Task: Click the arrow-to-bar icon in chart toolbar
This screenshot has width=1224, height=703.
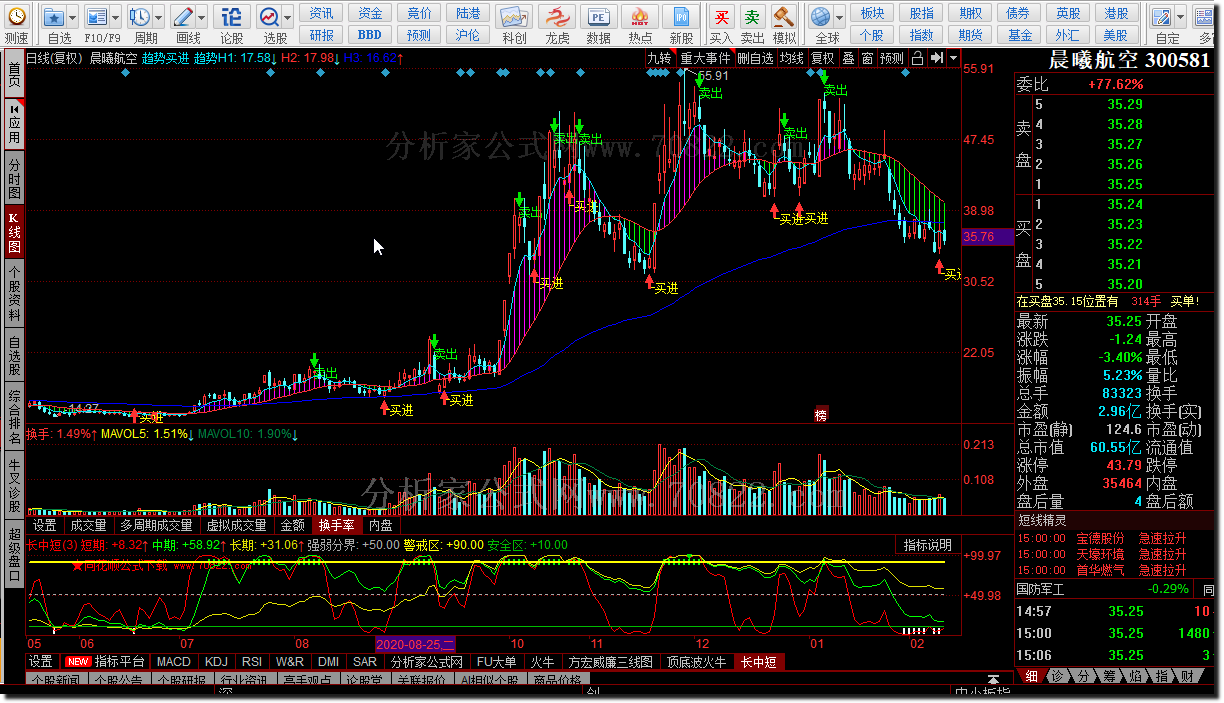Action: pyautogui.click(x=936, y=59)
